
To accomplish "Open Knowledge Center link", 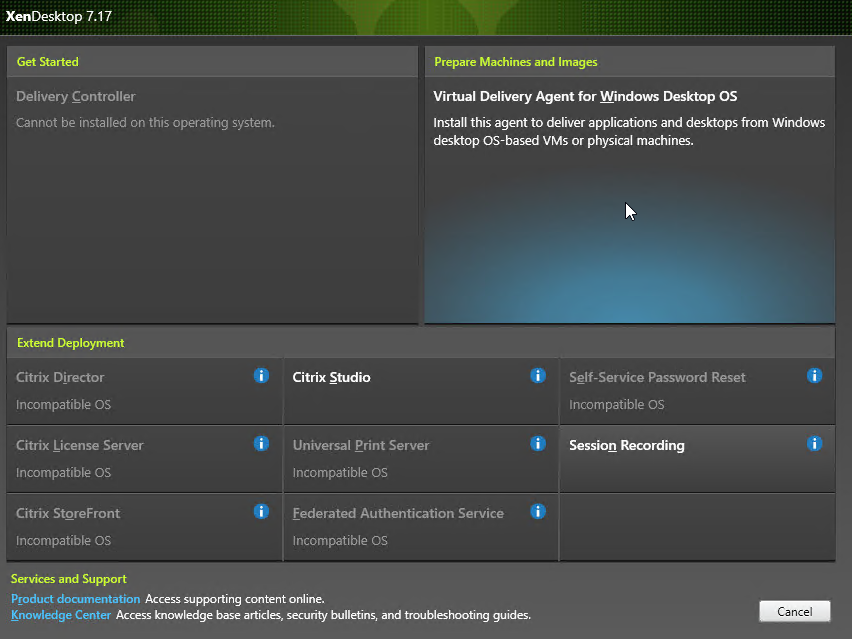I will tap(61, 615).
